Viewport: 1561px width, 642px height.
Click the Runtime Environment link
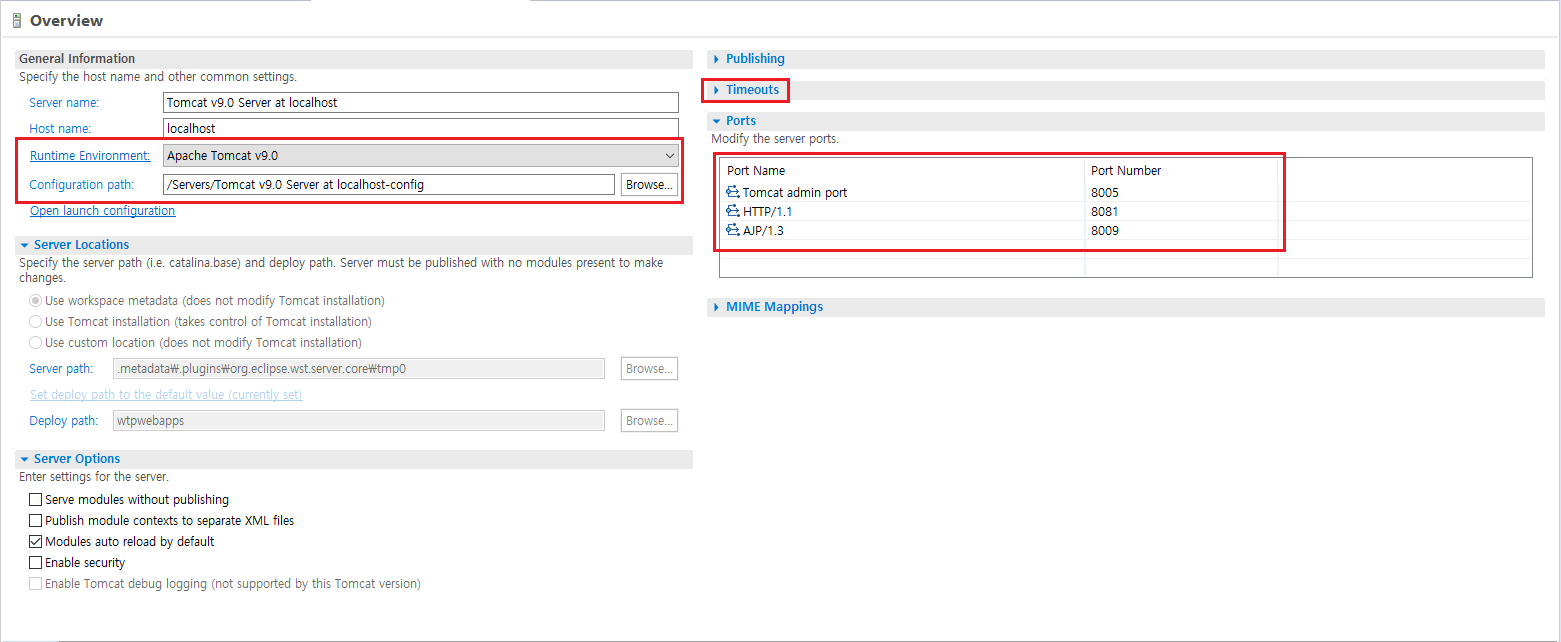click(90, 155)
